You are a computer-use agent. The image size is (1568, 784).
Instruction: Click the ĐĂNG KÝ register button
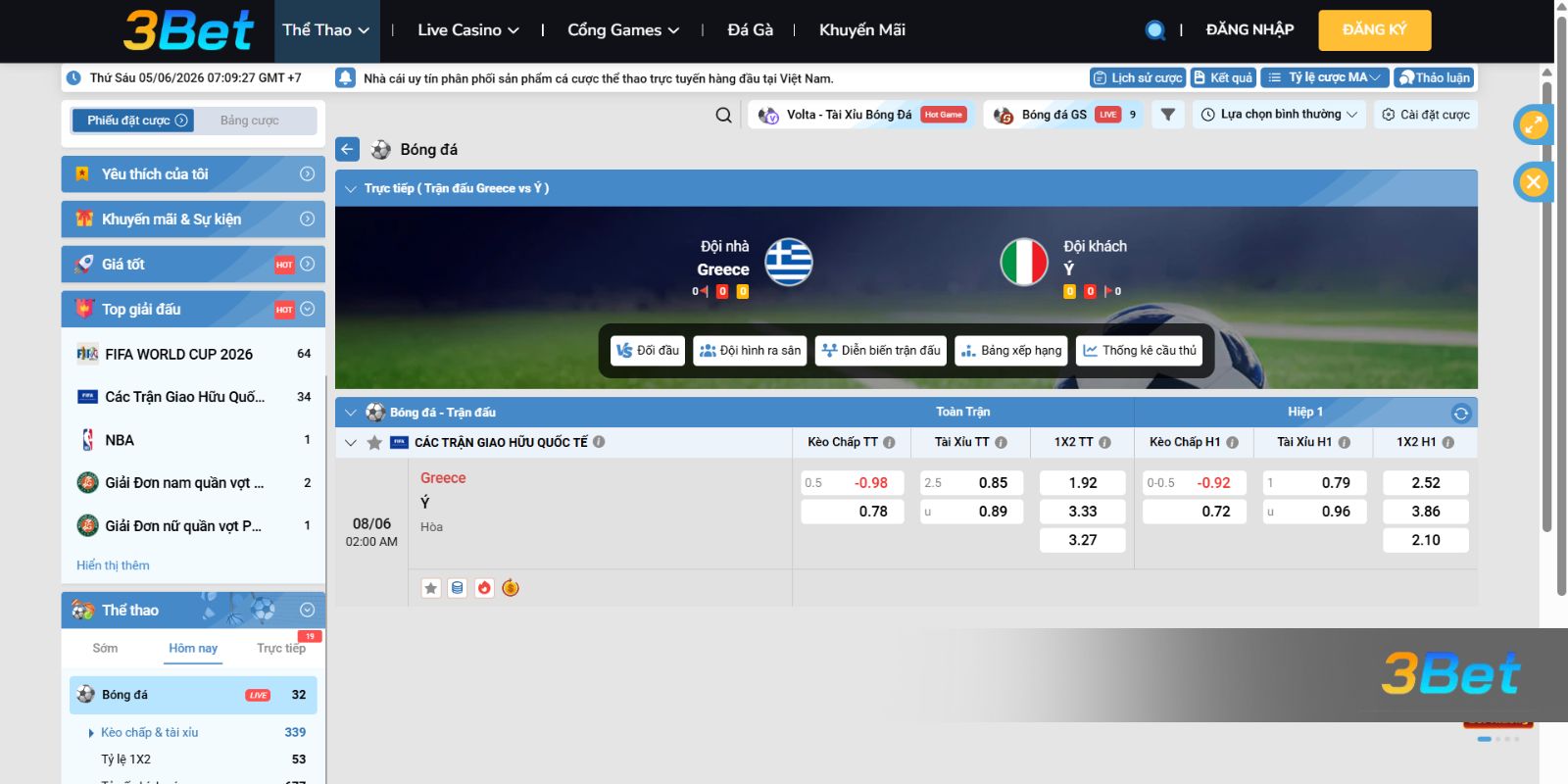pyautogui.click(x=1375, y=30)
